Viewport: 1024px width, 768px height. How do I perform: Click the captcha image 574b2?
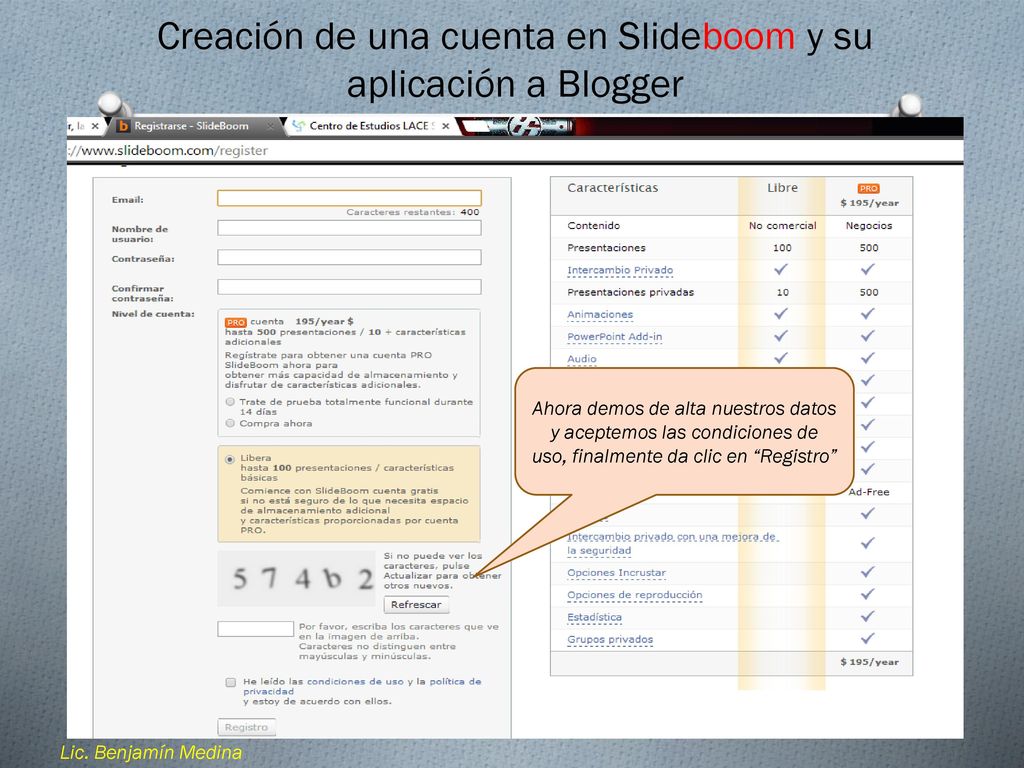click(296, 578)
